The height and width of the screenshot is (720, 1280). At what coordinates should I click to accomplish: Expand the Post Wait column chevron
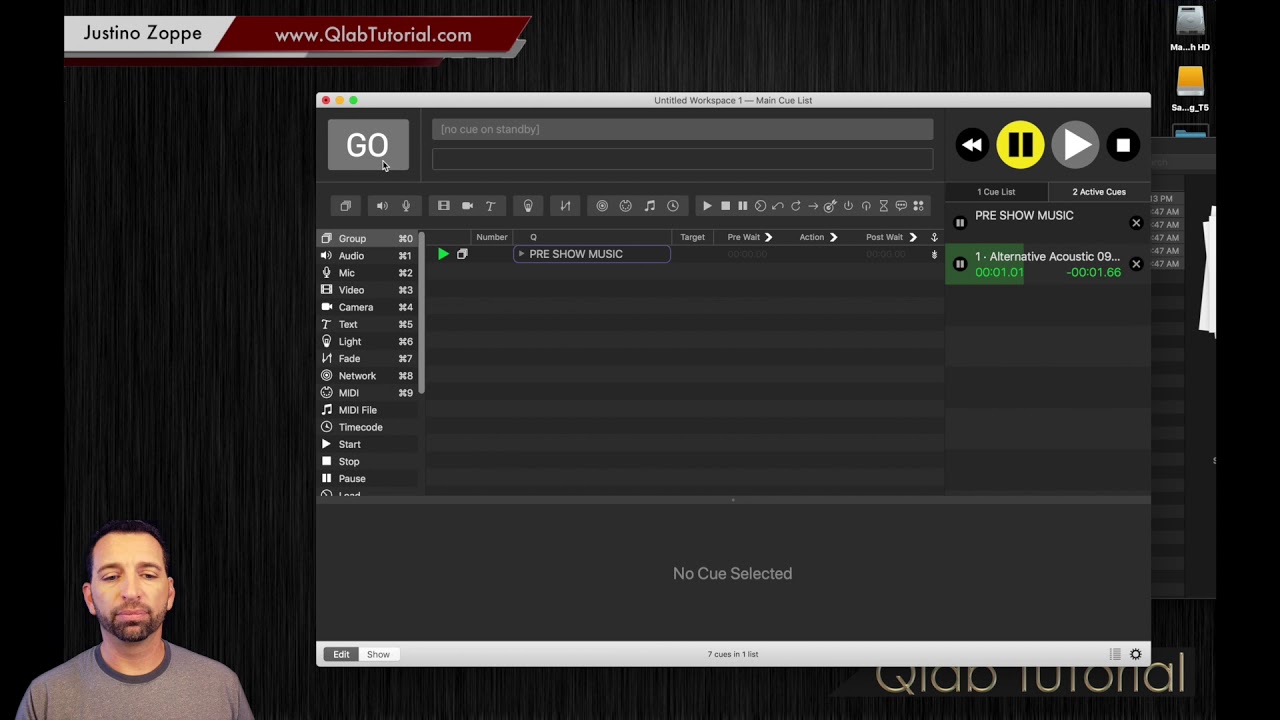click(912, 237)
